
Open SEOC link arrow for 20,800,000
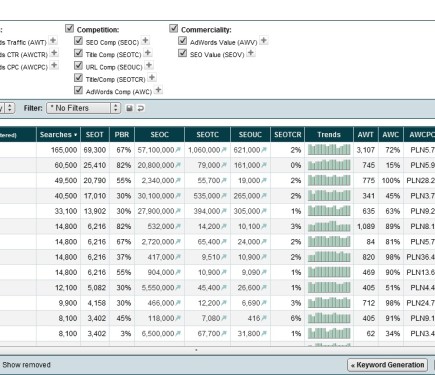[178, 165]
